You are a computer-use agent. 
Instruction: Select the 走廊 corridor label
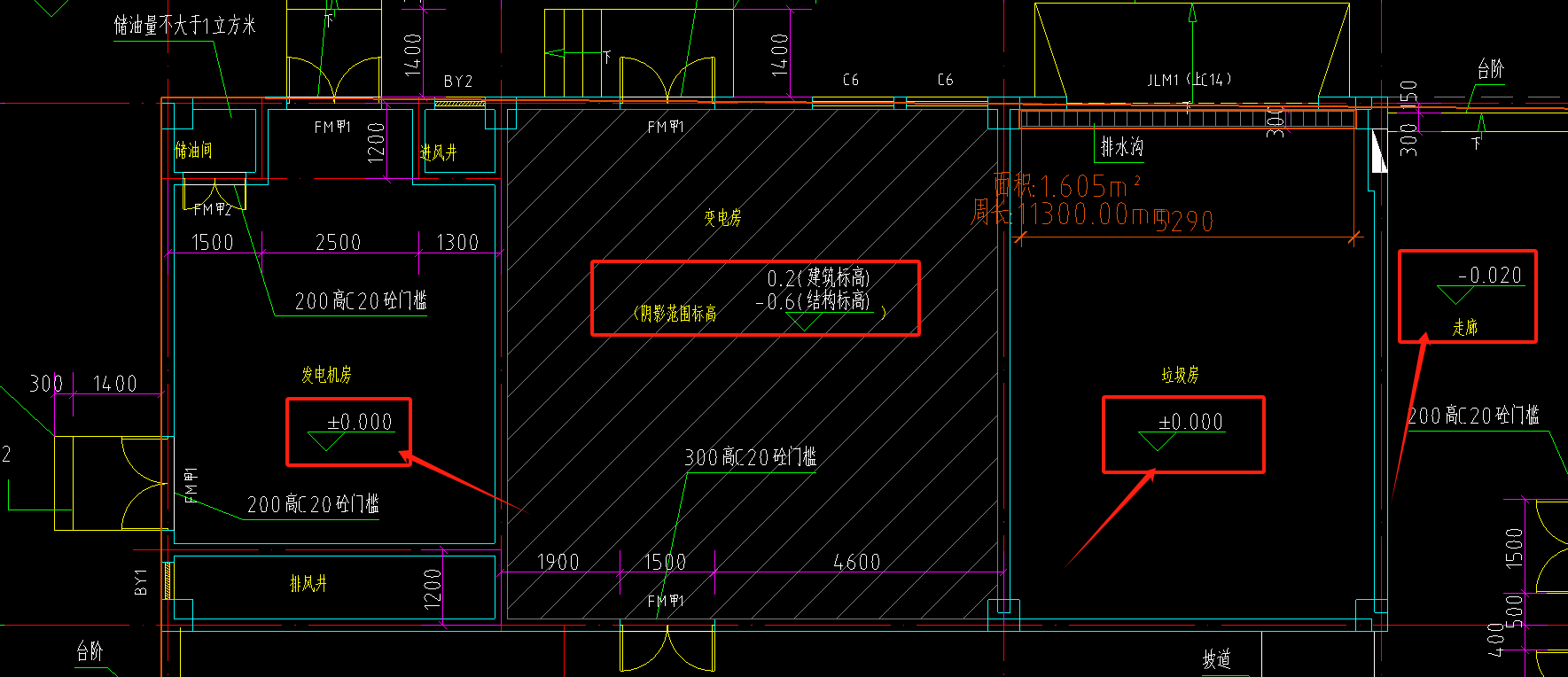tap(1464, 327)
